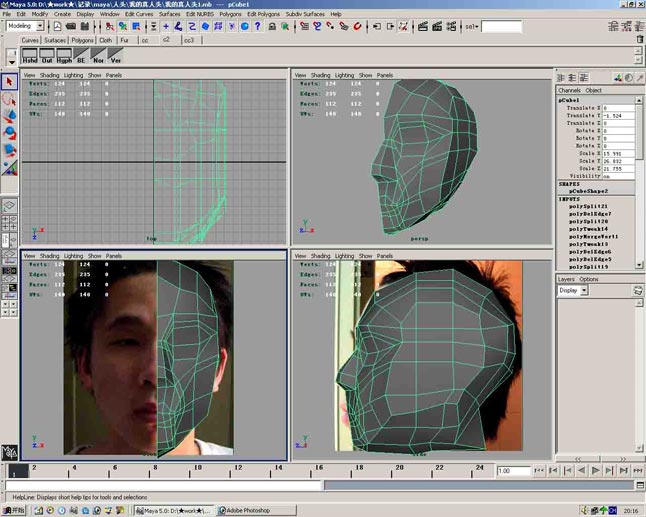Select the arrow Select tool
This screenshot has width=646, height=517.
[9, 82]
